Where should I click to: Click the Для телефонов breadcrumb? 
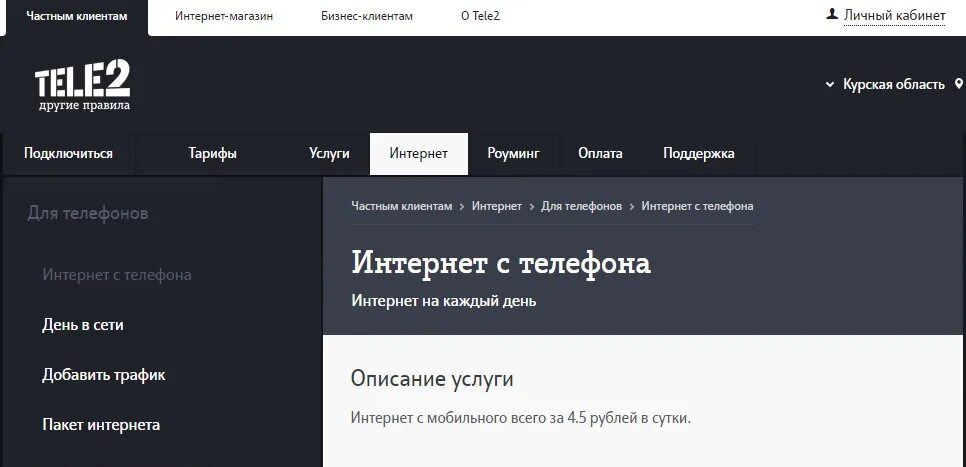[582, 206]
